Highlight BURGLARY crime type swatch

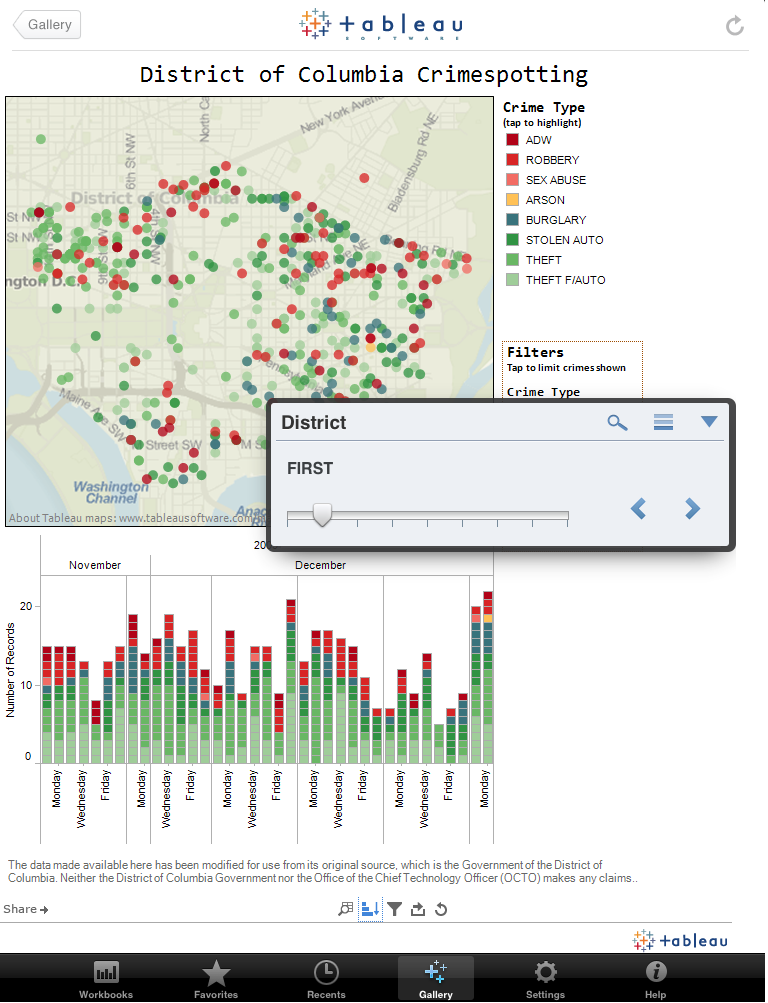click(512, 220)
